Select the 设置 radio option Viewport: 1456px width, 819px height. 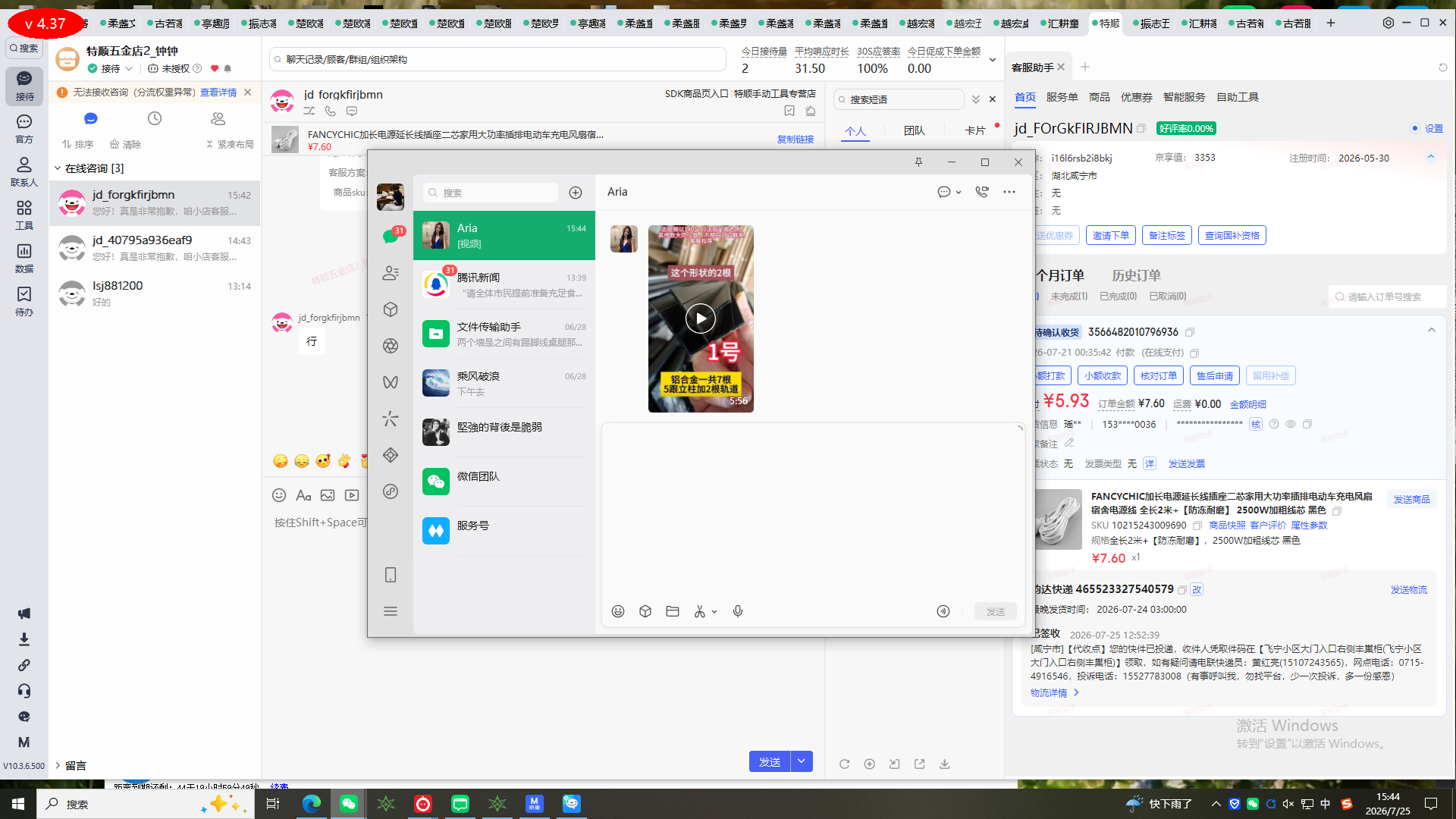coord(1415,128)
